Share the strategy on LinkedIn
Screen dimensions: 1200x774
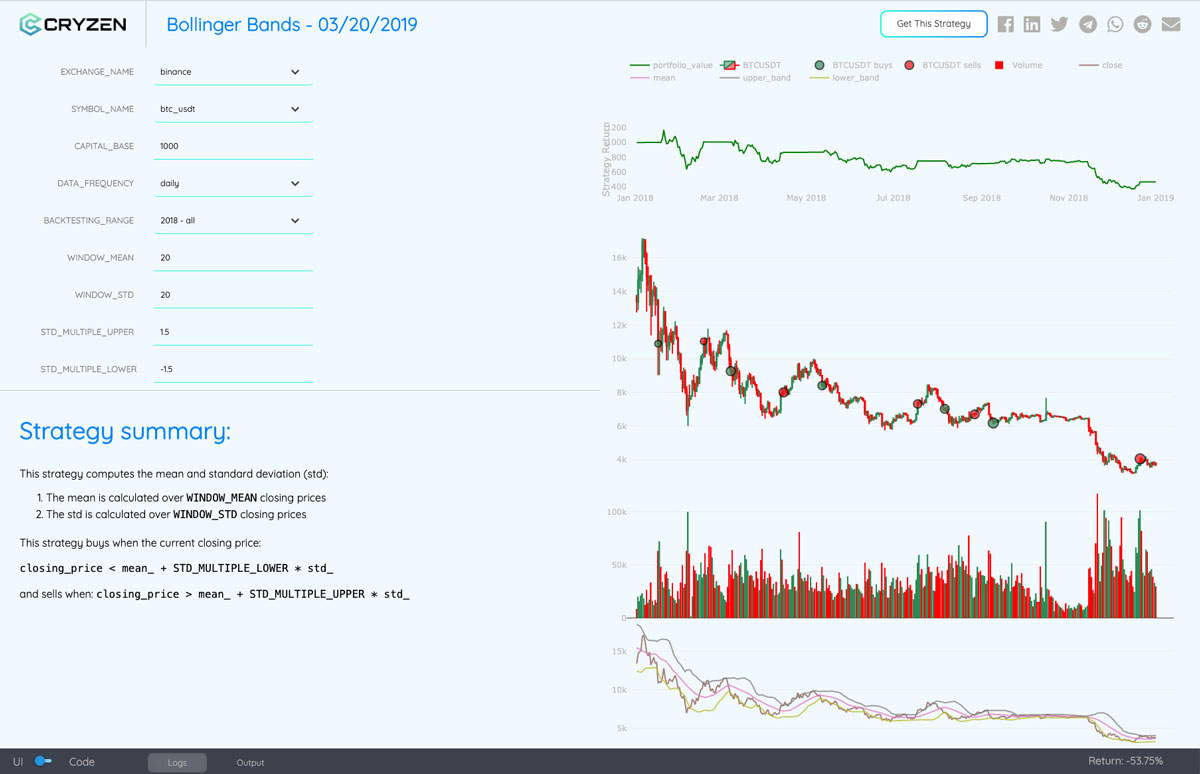coord(1032,23)
